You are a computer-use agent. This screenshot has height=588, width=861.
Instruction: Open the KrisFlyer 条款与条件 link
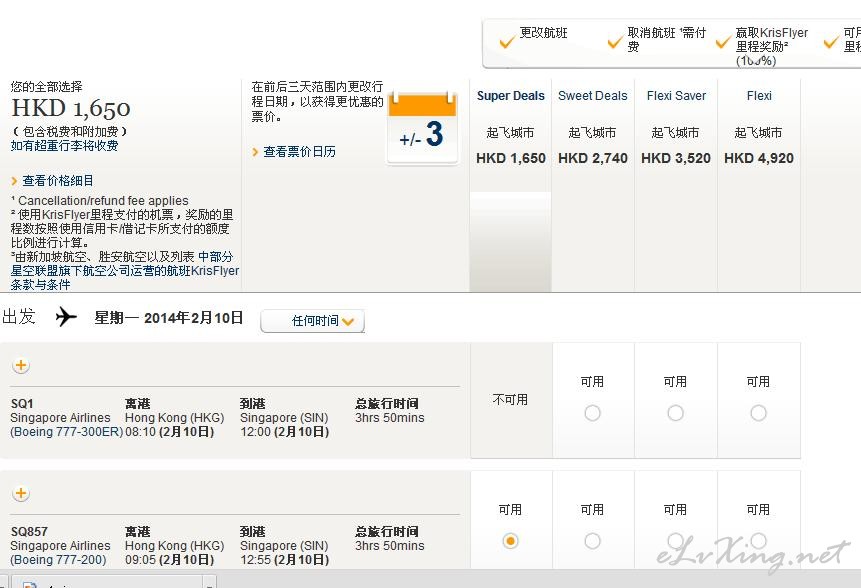41,284
